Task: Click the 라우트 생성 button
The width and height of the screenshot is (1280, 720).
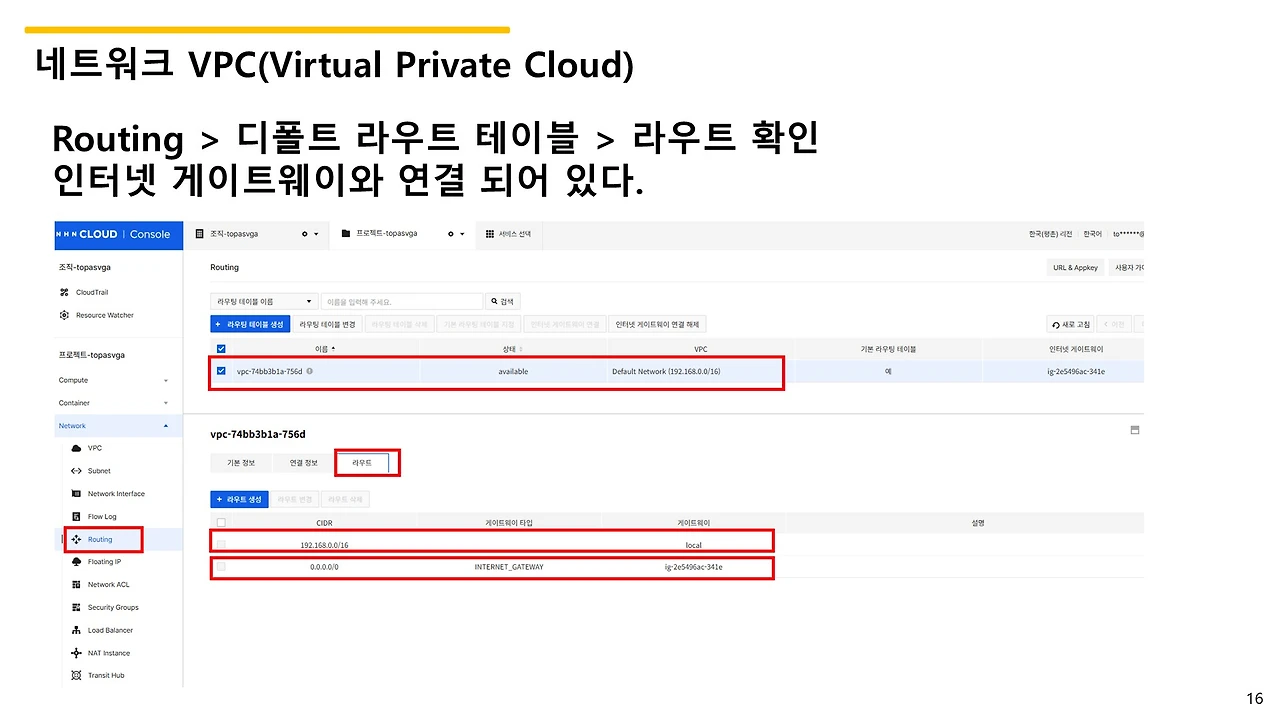Action: click(x=240, y=499)
